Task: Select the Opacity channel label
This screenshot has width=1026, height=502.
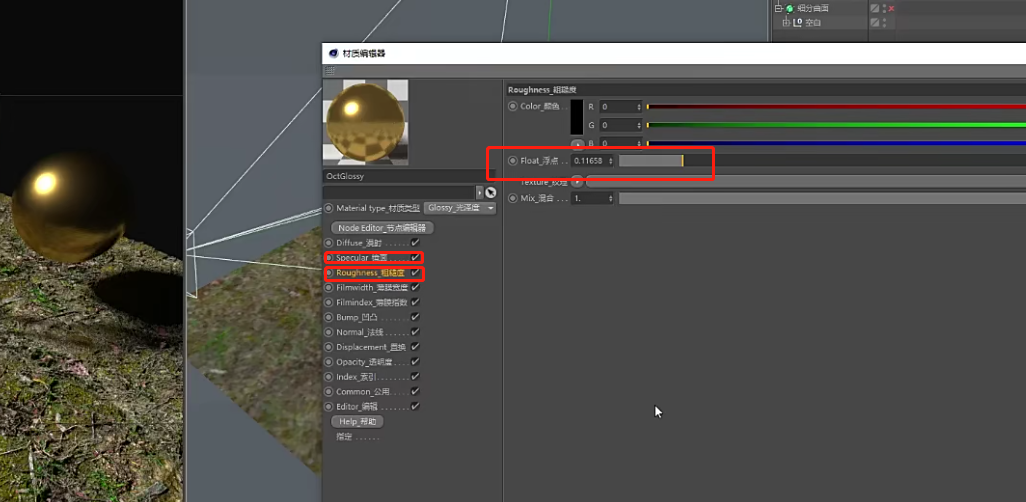Action: pos(364,362)
